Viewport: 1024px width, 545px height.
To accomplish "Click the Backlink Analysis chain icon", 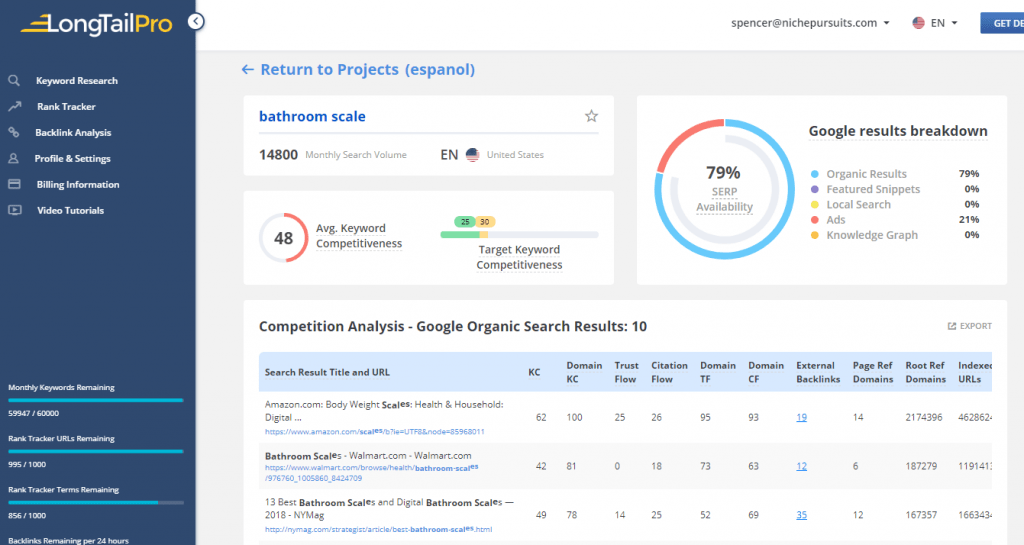I will coord(14,132).
